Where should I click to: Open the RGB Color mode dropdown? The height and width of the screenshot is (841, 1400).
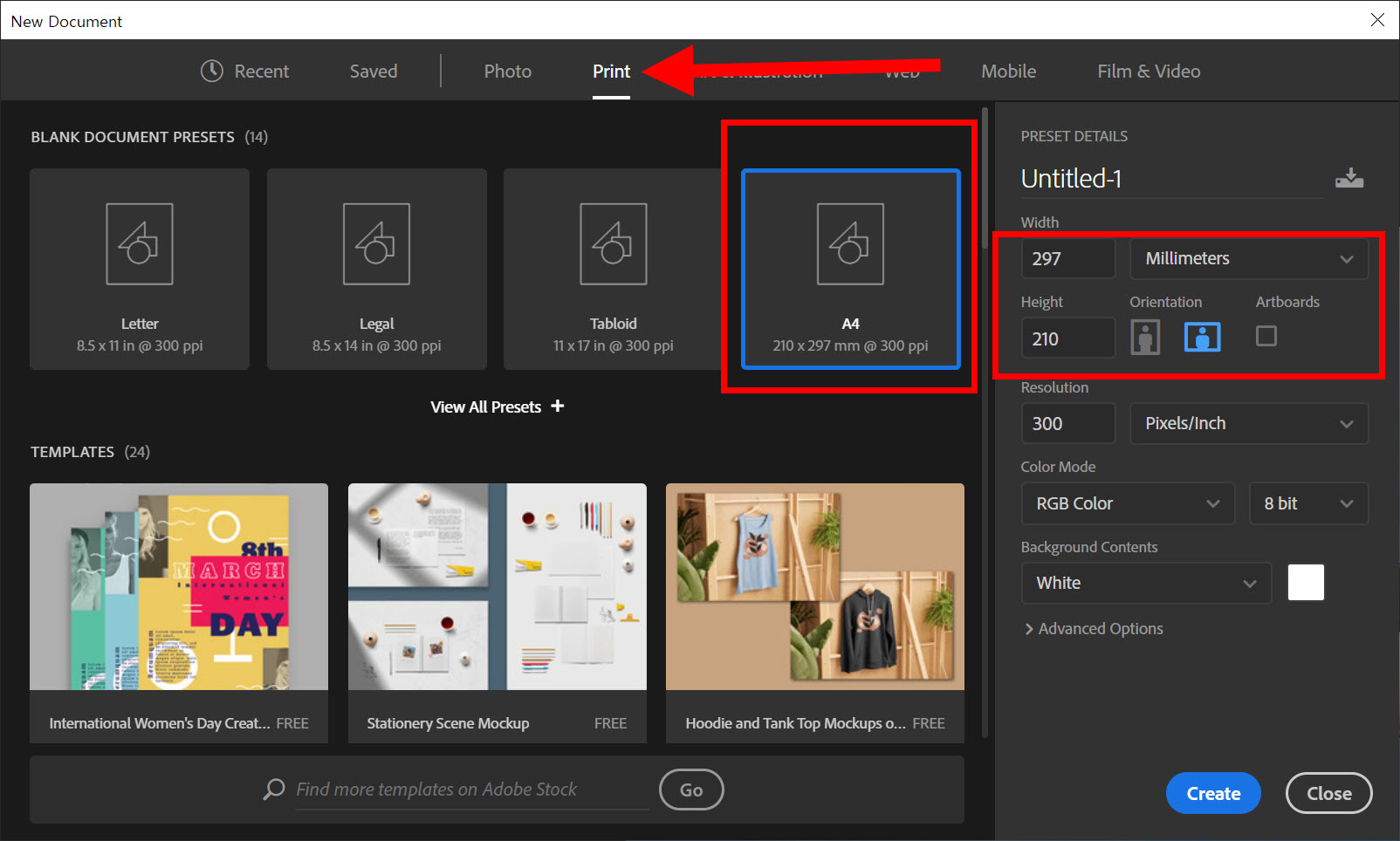click(x=1128, y=503)
